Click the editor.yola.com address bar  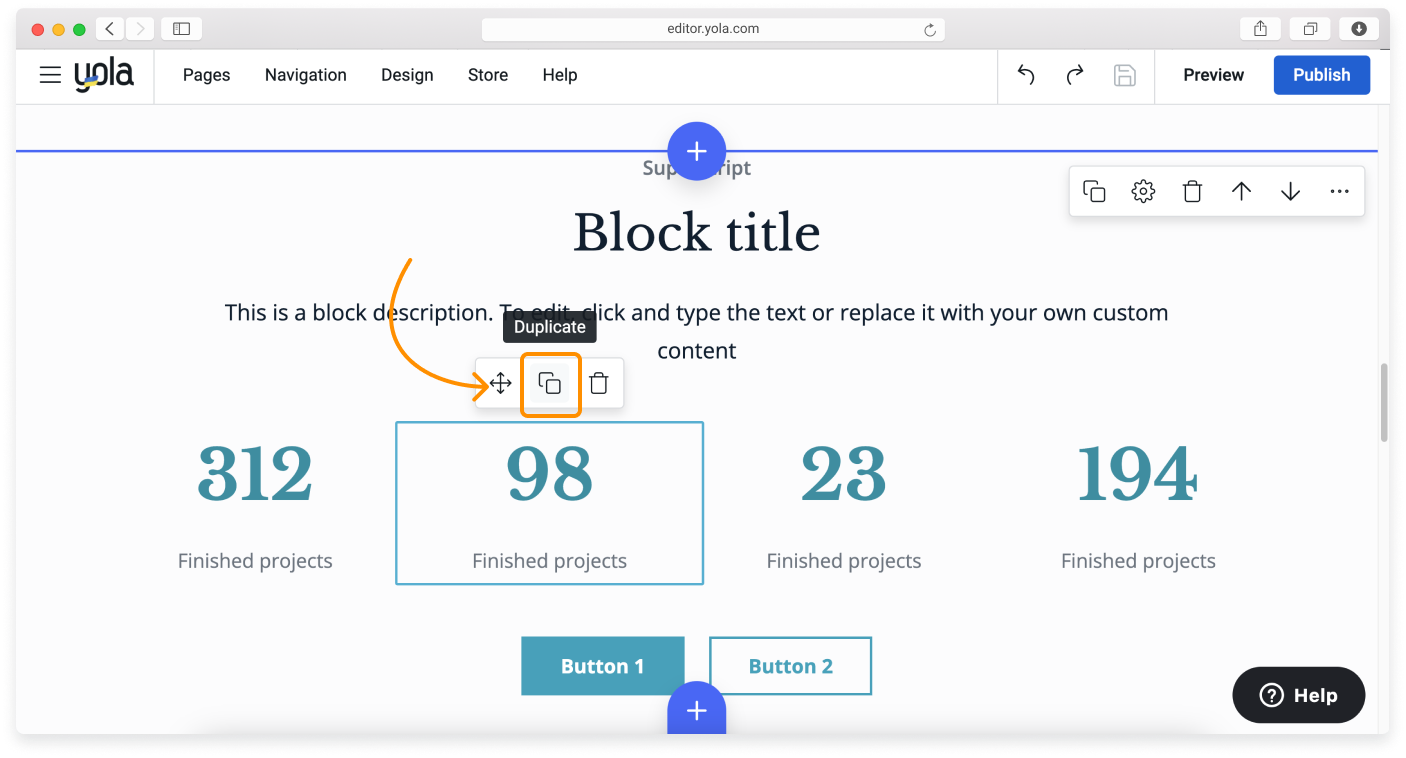(x=712, y=29)
